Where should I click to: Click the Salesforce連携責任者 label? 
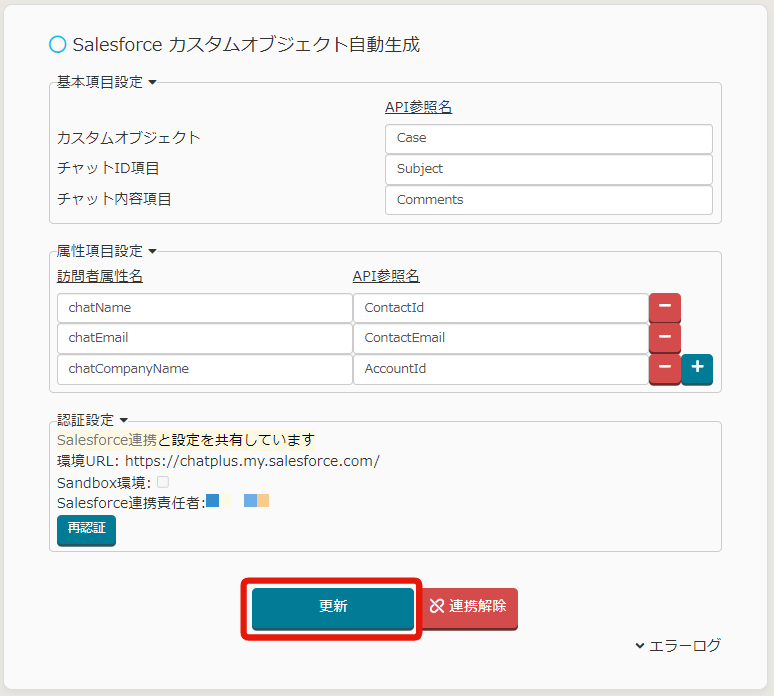point(131,503)
